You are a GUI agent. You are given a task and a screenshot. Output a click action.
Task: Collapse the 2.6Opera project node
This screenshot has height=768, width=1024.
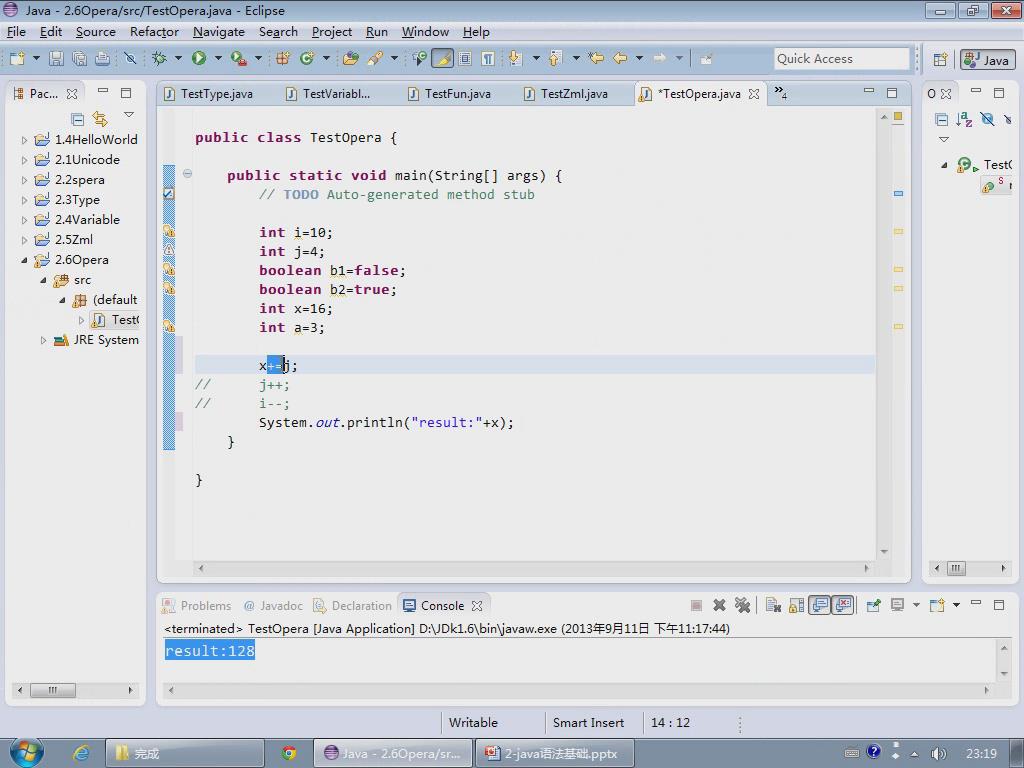(x=24, y=260)
